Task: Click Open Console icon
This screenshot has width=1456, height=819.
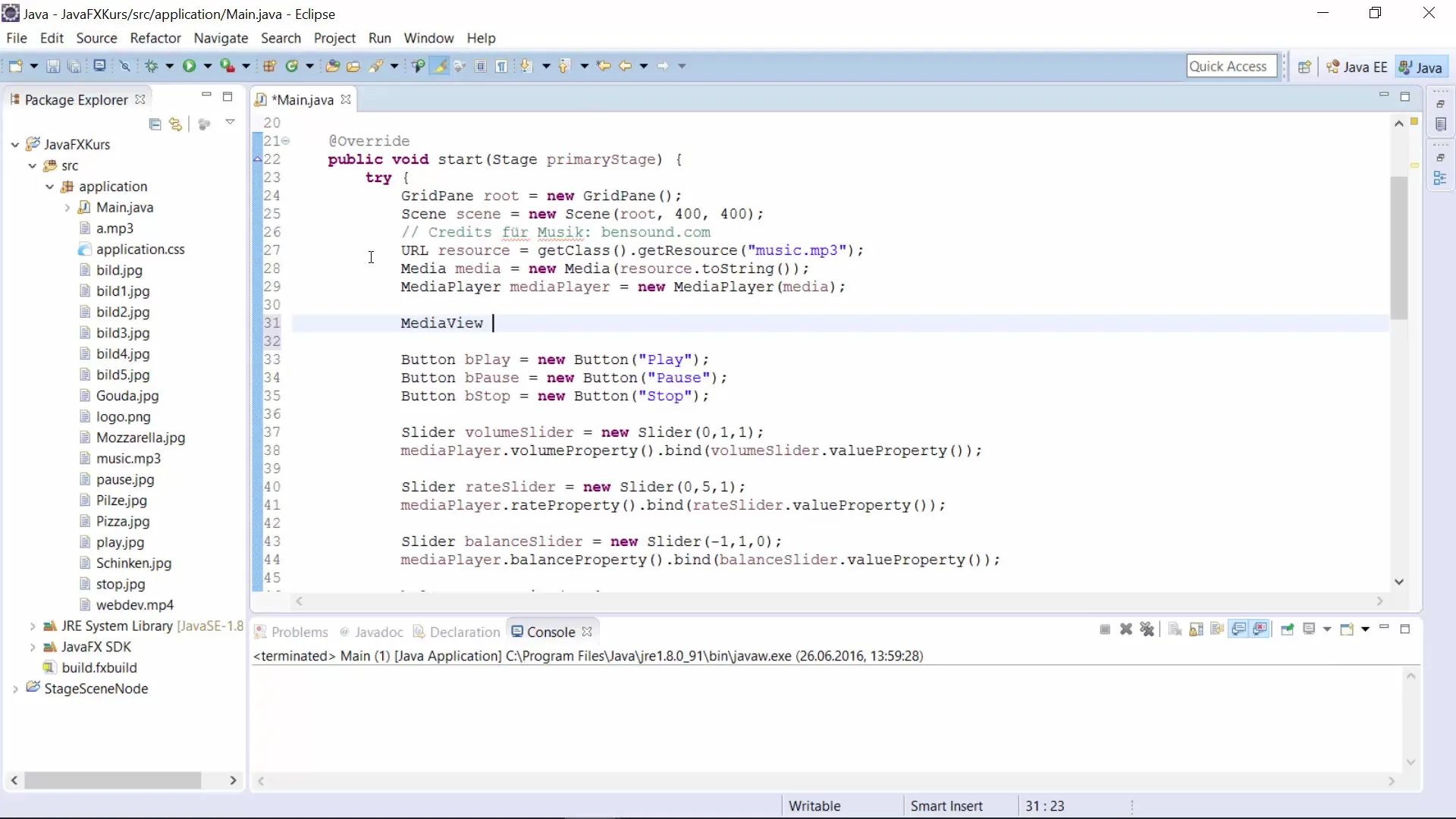Action: click(x=1347, y=629)
